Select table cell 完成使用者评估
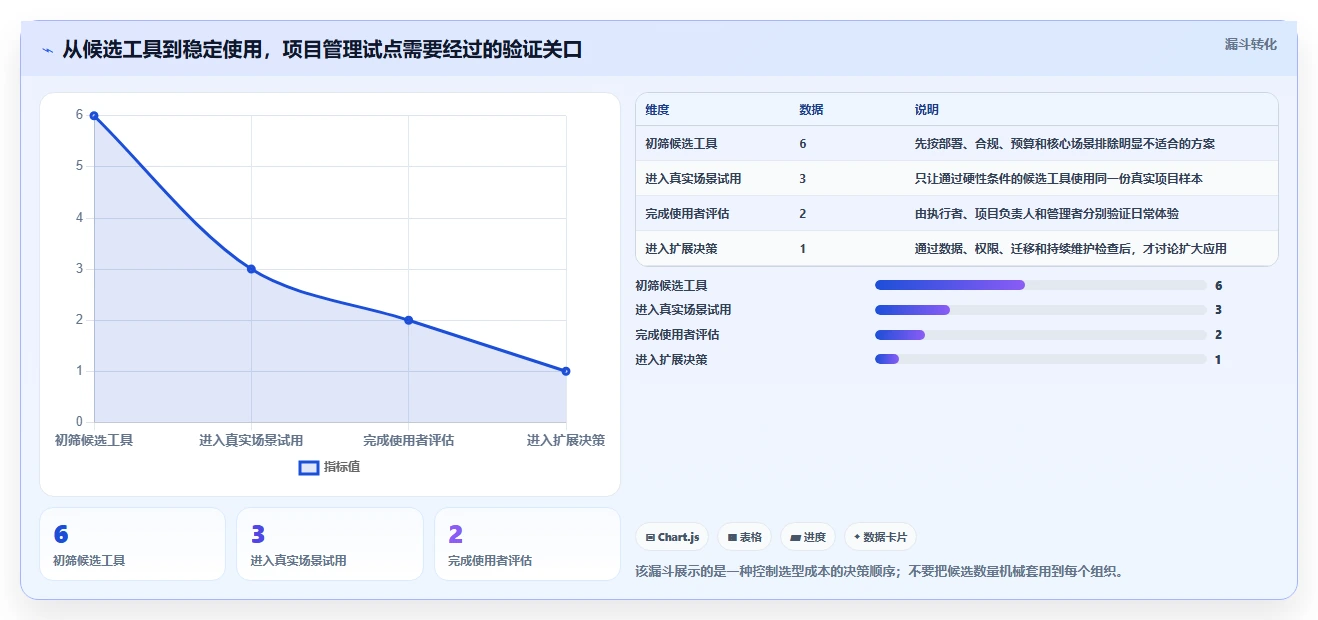1318x620 pixels. pyautogui.click(x=687, y=214)
